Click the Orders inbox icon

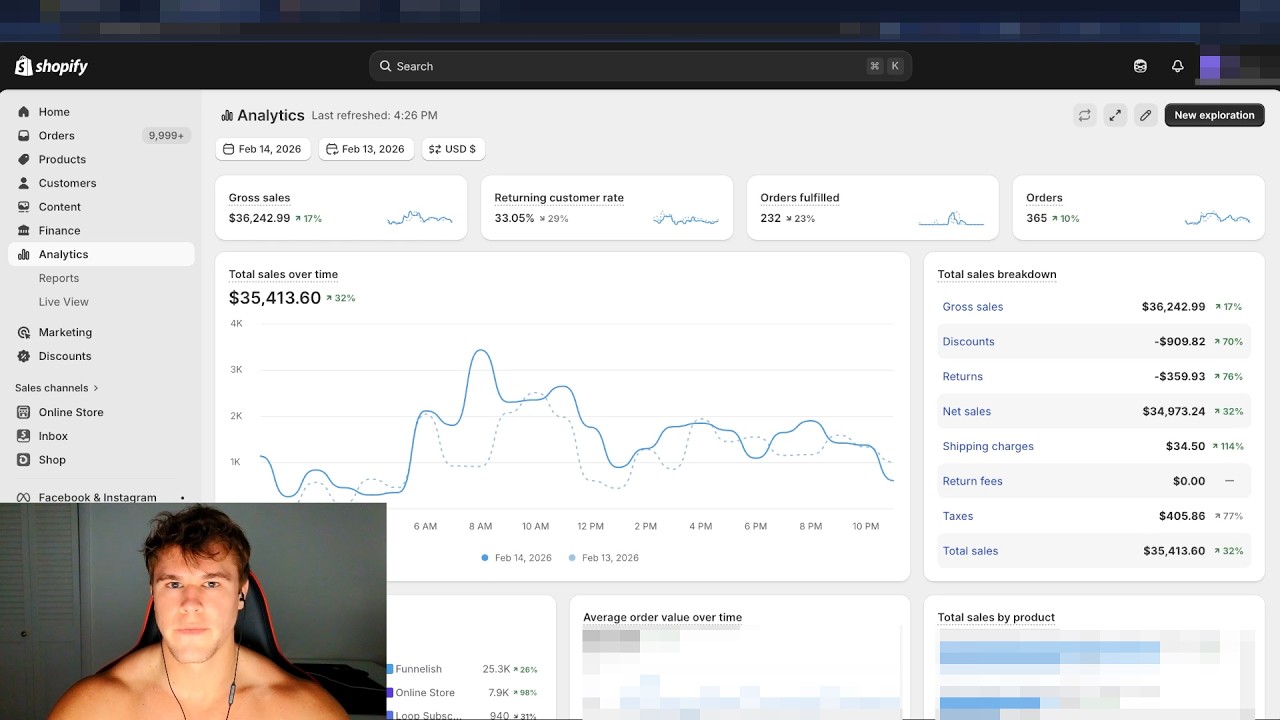click(x=24, y=135)
